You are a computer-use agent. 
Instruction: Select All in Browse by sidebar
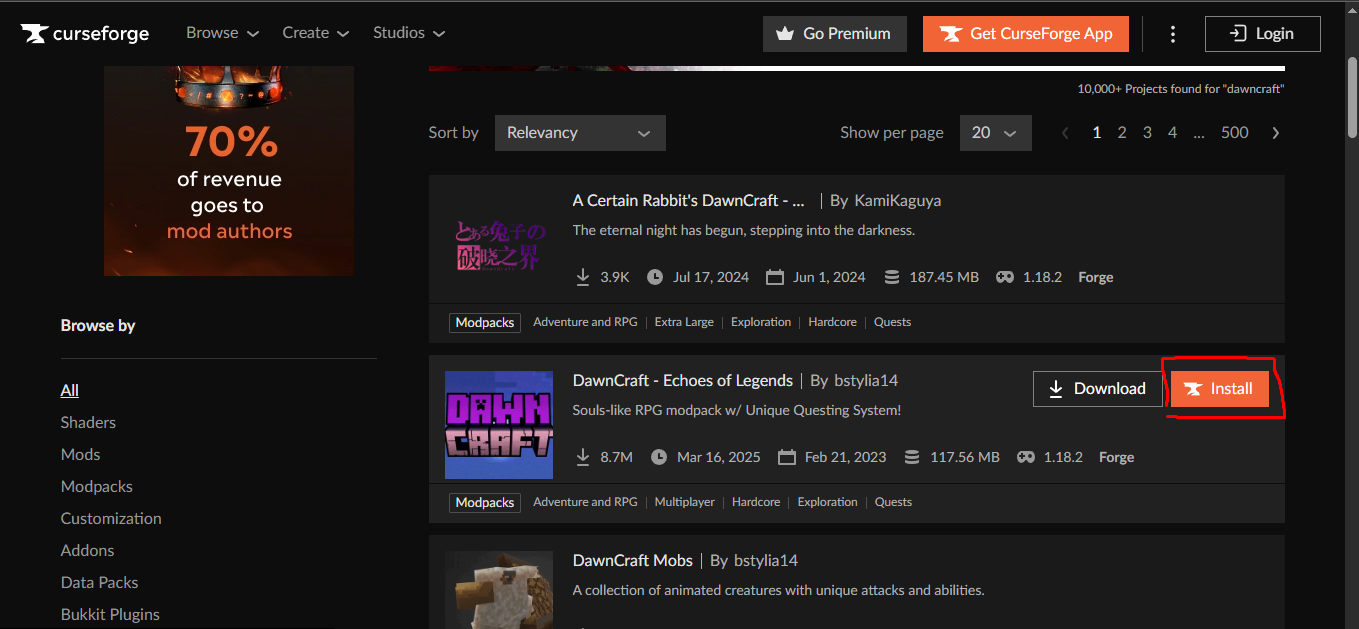pyautogui.click(x=70, y=390)
